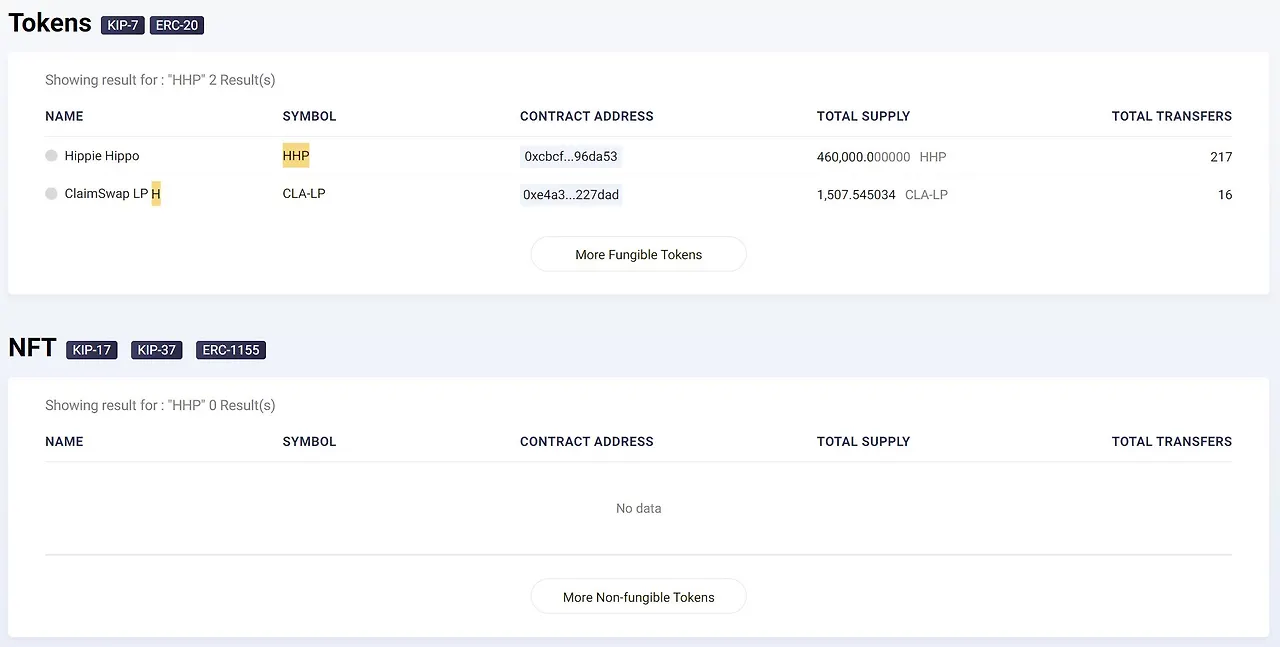1280x647 pixels.
Task: Click the ClaimSwap LP token icon
Action: coord(51,194)
